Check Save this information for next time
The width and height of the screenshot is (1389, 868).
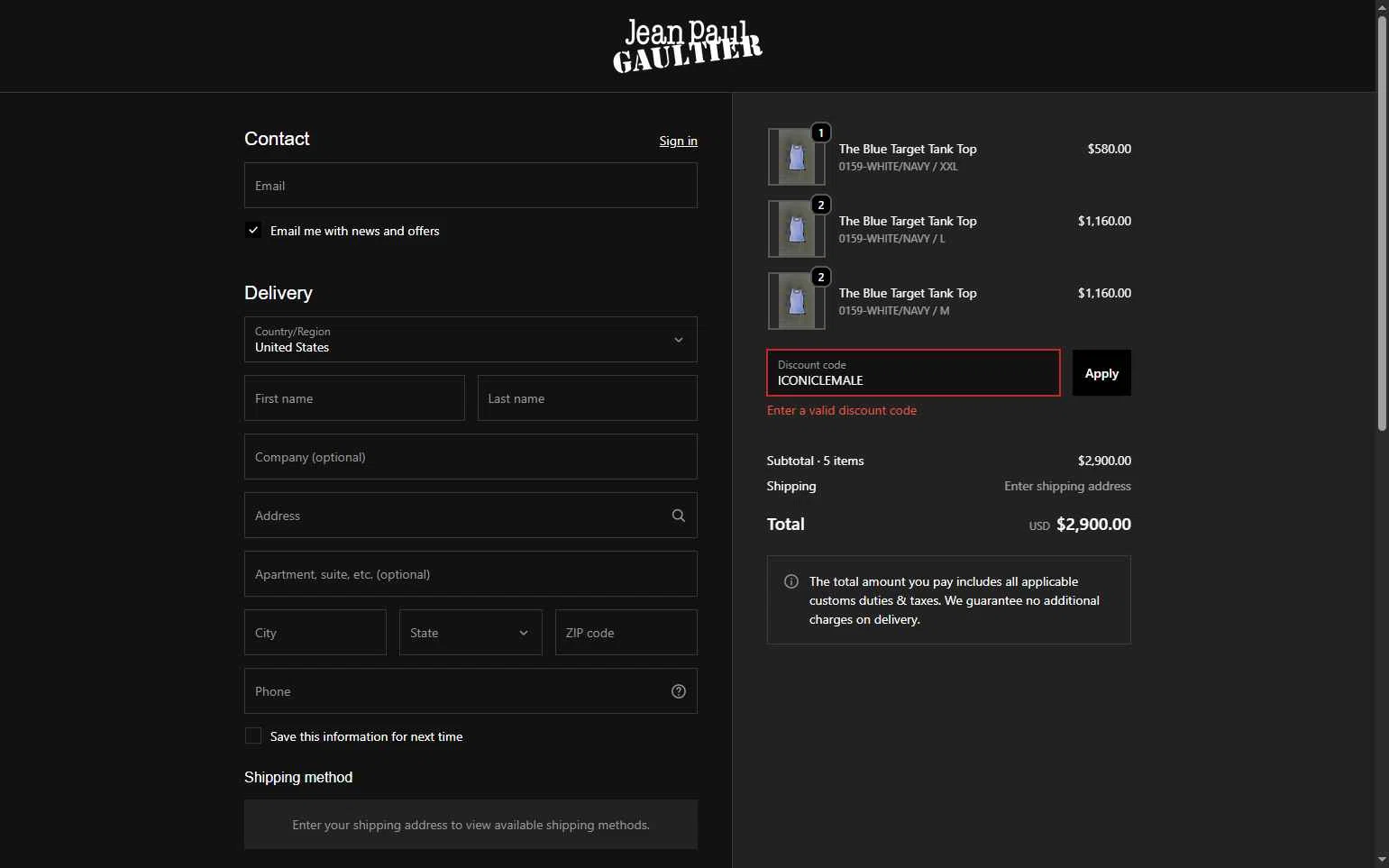click(253, 736)
